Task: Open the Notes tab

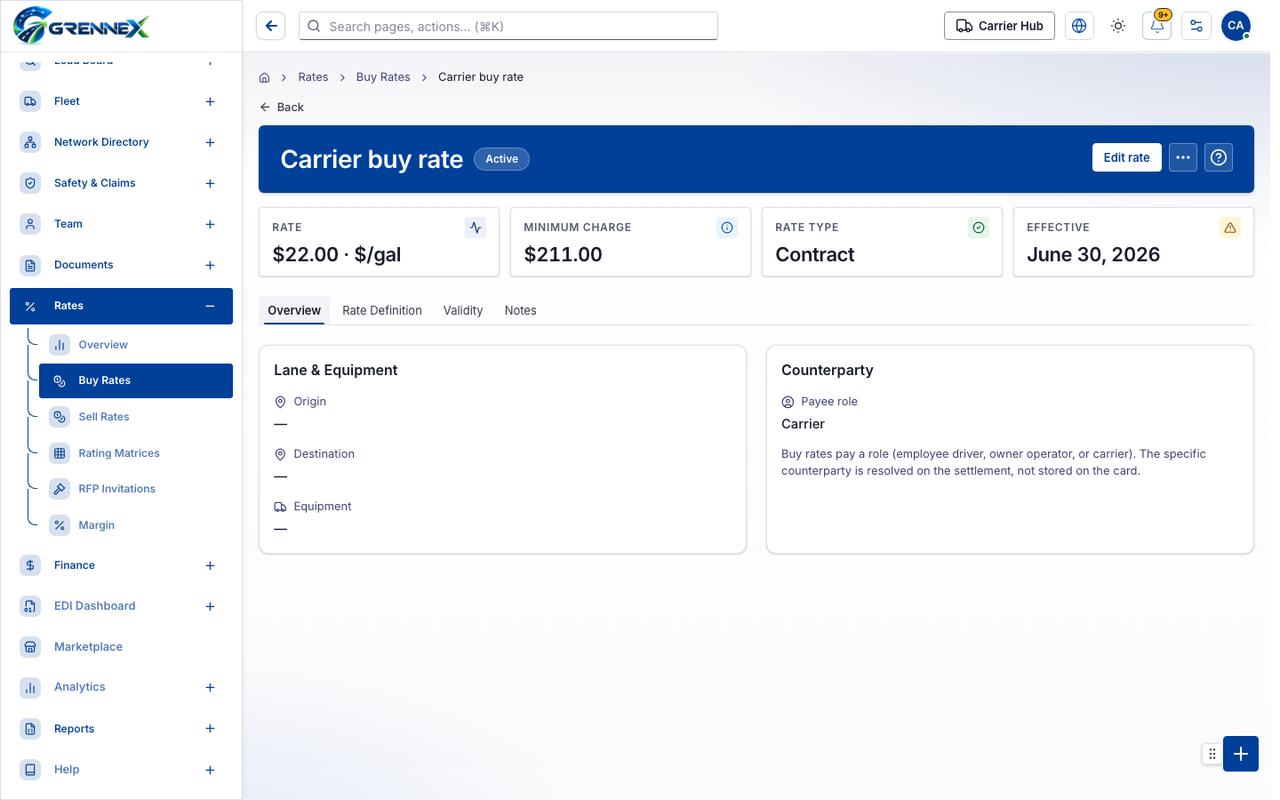Action: 520,310
